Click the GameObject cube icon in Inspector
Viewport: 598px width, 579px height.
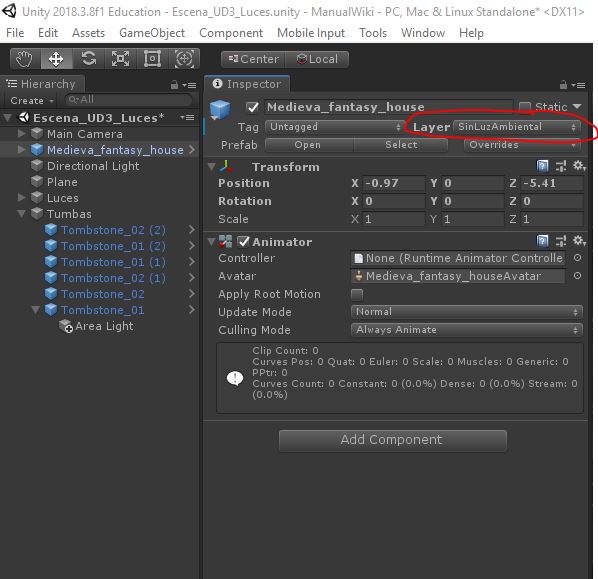click(220, 109)
